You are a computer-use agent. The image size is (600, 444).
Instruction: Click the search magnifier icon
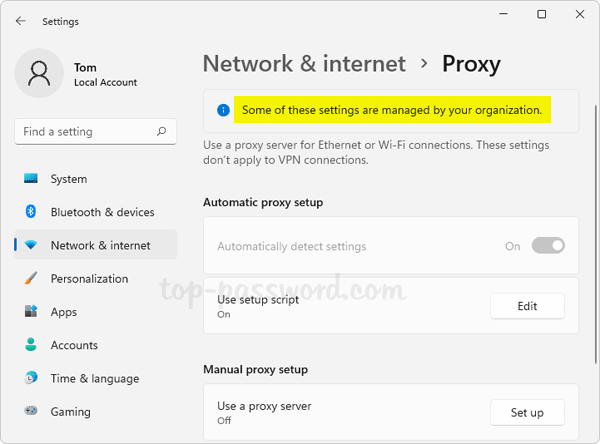point(162,131)
